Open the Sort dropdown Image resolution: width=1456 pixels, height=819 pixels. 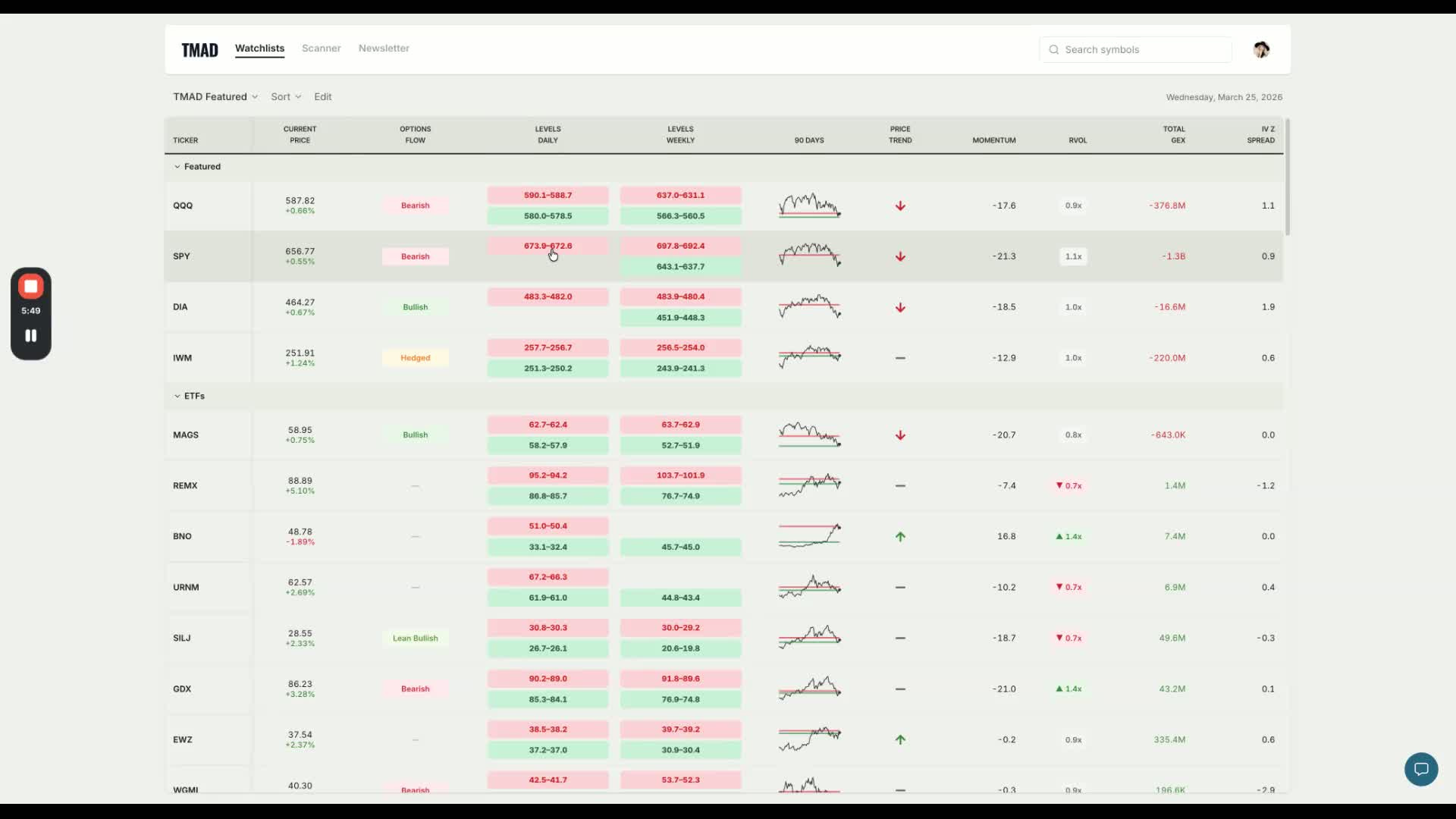pos(286,97)
